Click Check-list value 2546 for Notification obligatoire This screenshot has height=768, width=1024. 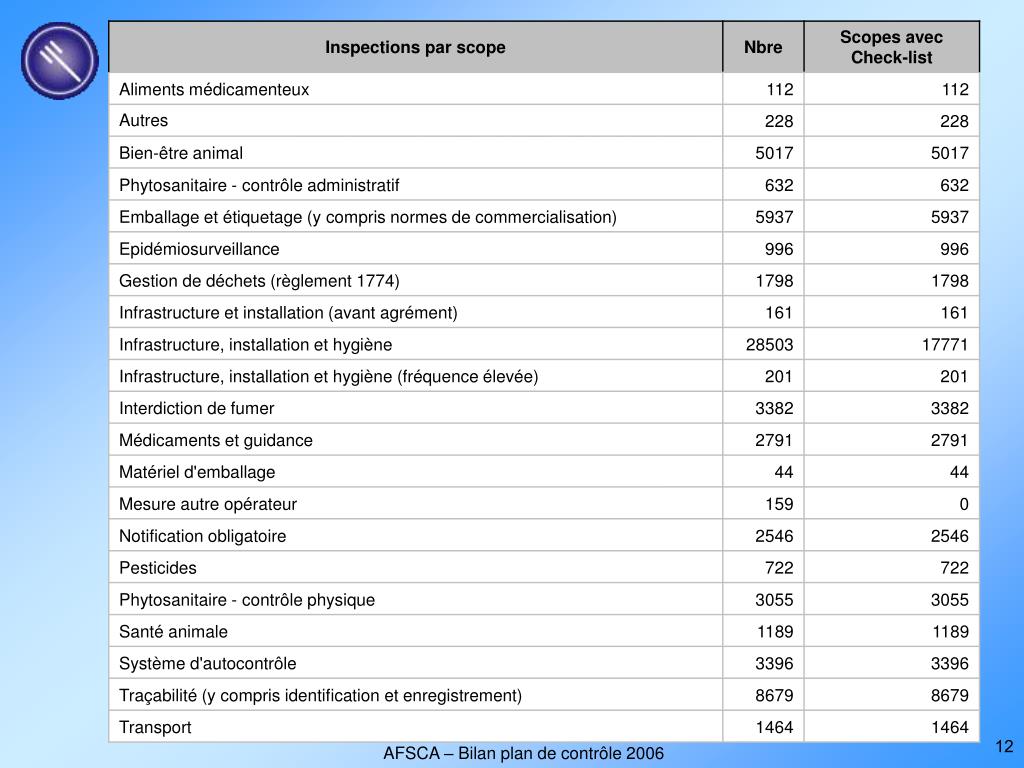(950, 536)
